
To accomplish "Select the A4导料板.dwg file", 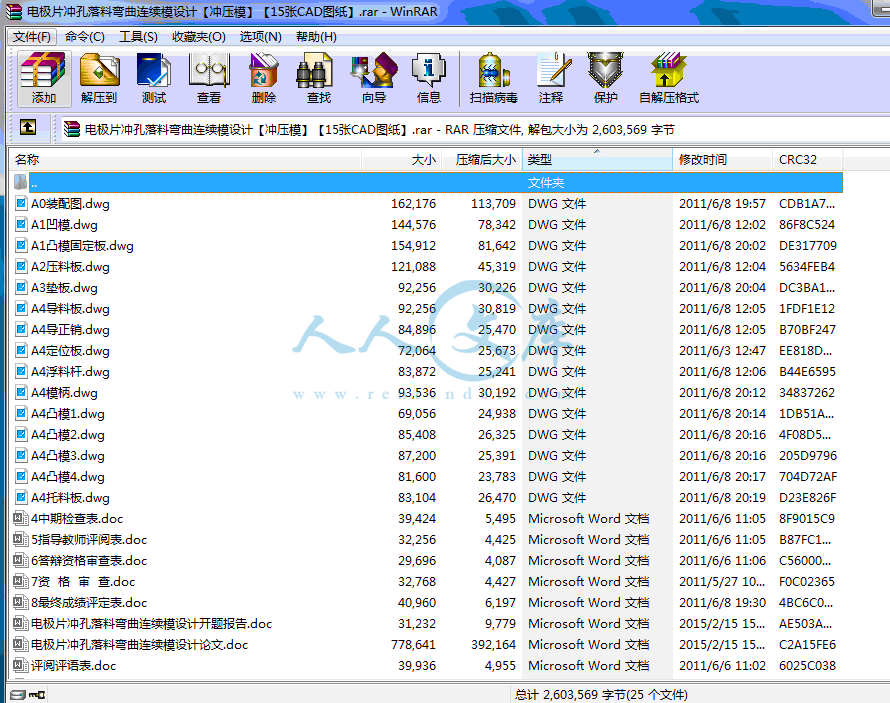I will [x=70, y=309].
